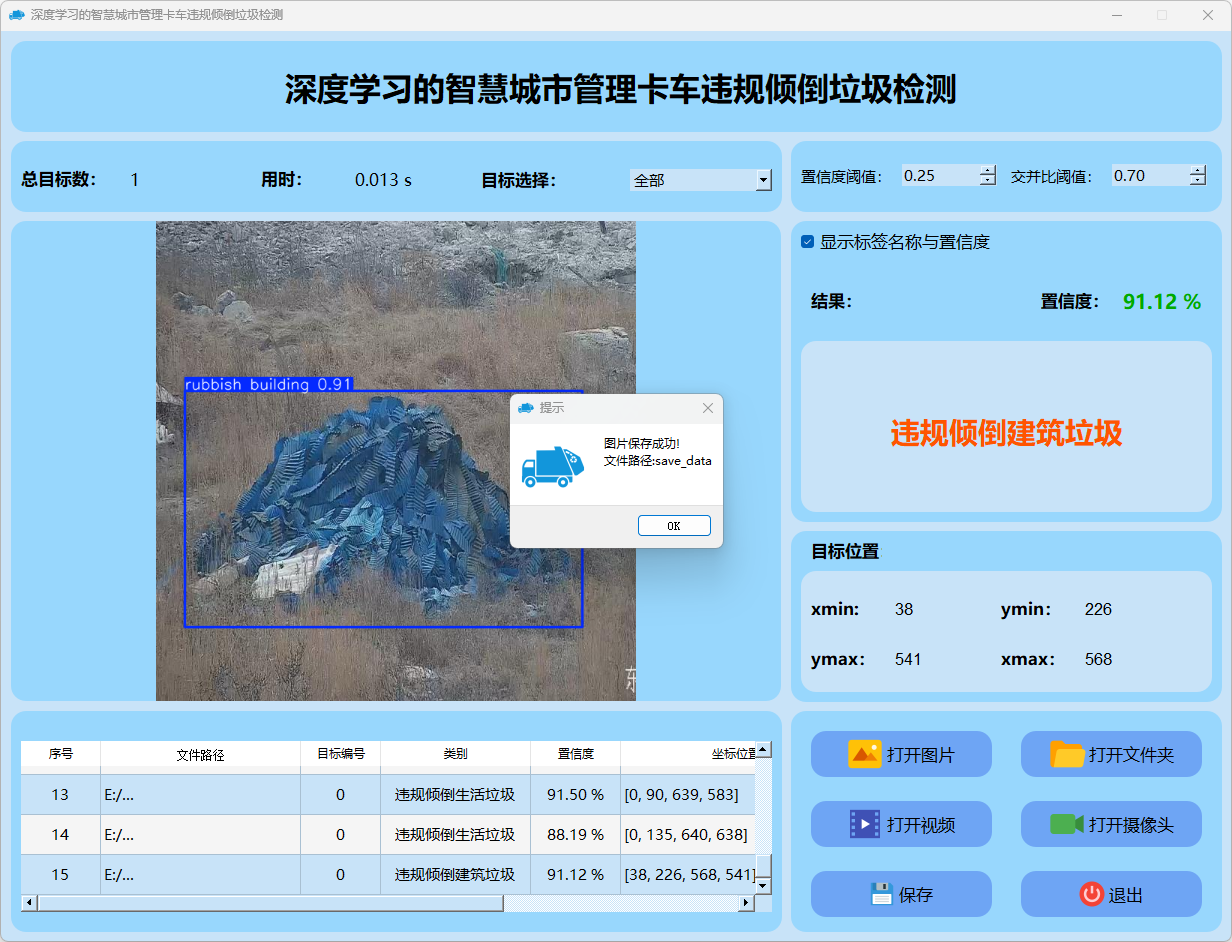The width and height of the screenshot is (1232, 942).
Task: Click the folder icon on 打开文件夹 button
Action: pyautogui.click(x=1067, y=754)
